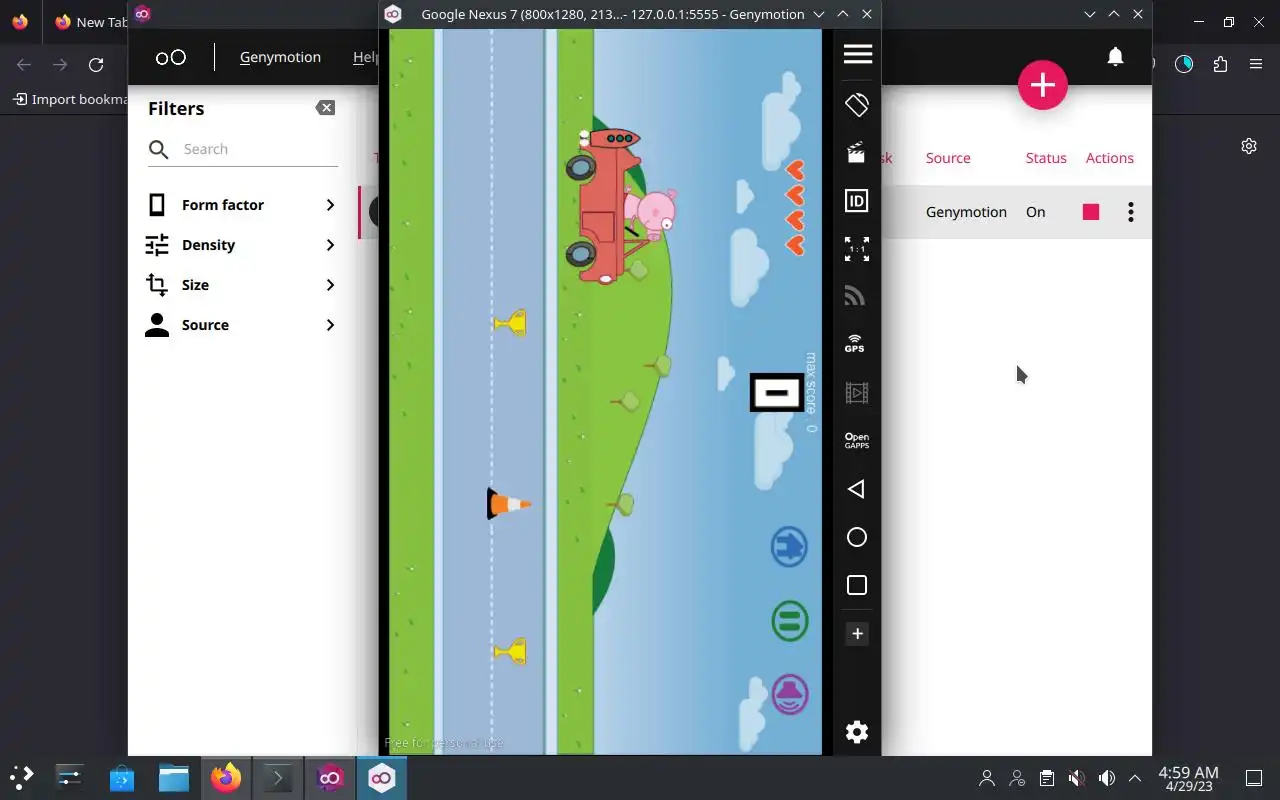Open the New Tab settings gear
Screen dimensions: 1280x800
(1249, 146)
